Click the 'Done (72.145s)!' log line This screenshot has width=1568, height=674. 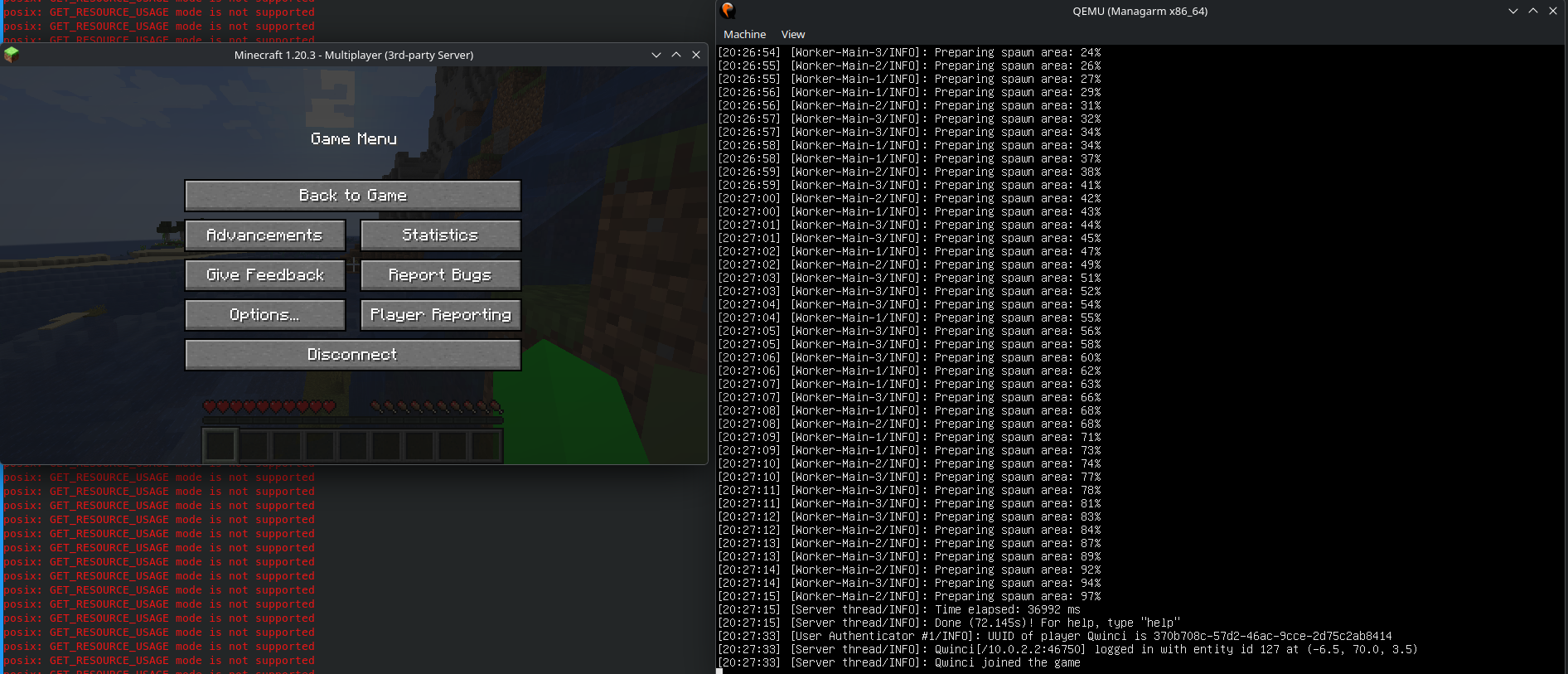(949, 623)
